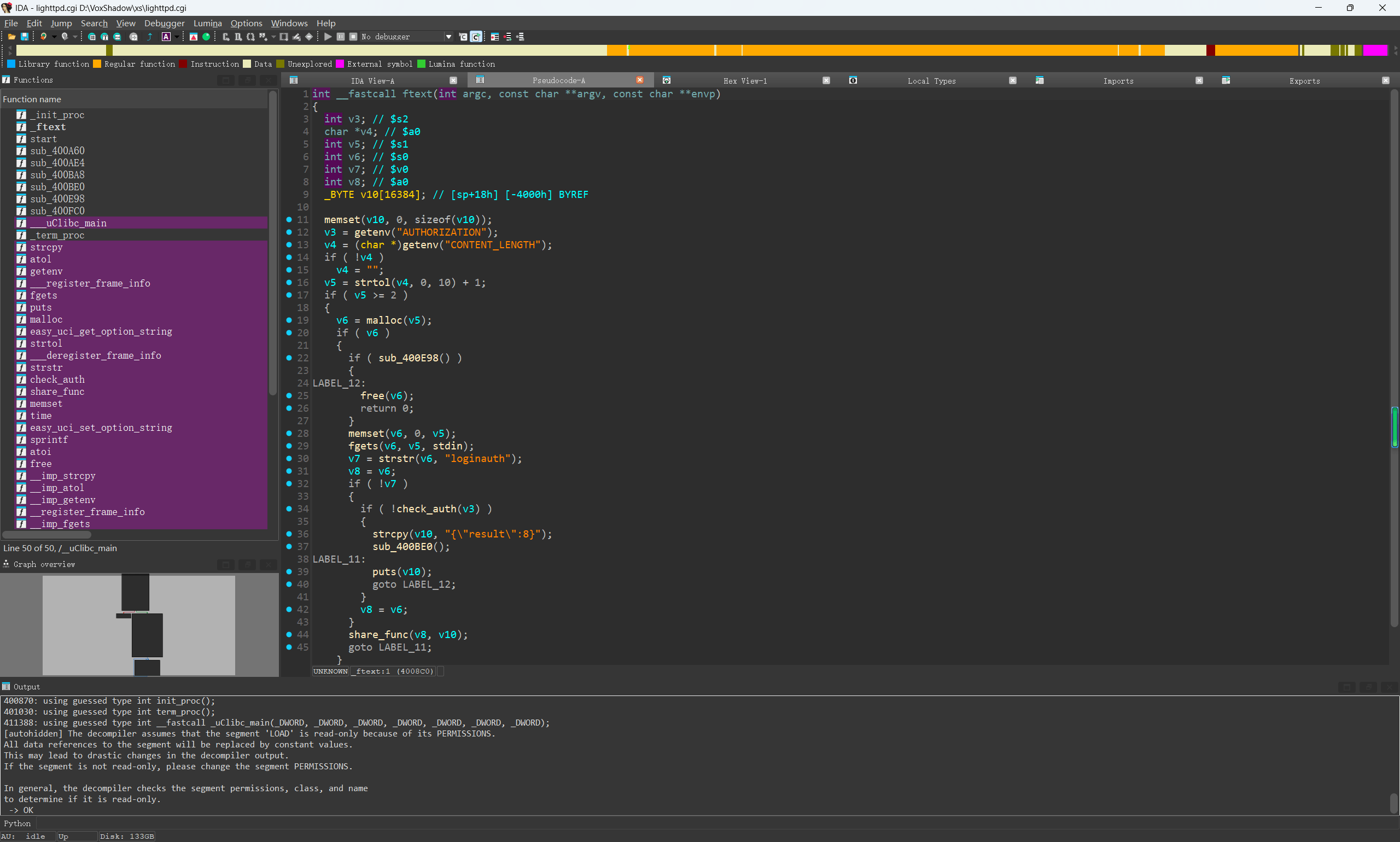1400x842 pixels.
Task: Click the Start process play button
Action: [x=328, y=37]
